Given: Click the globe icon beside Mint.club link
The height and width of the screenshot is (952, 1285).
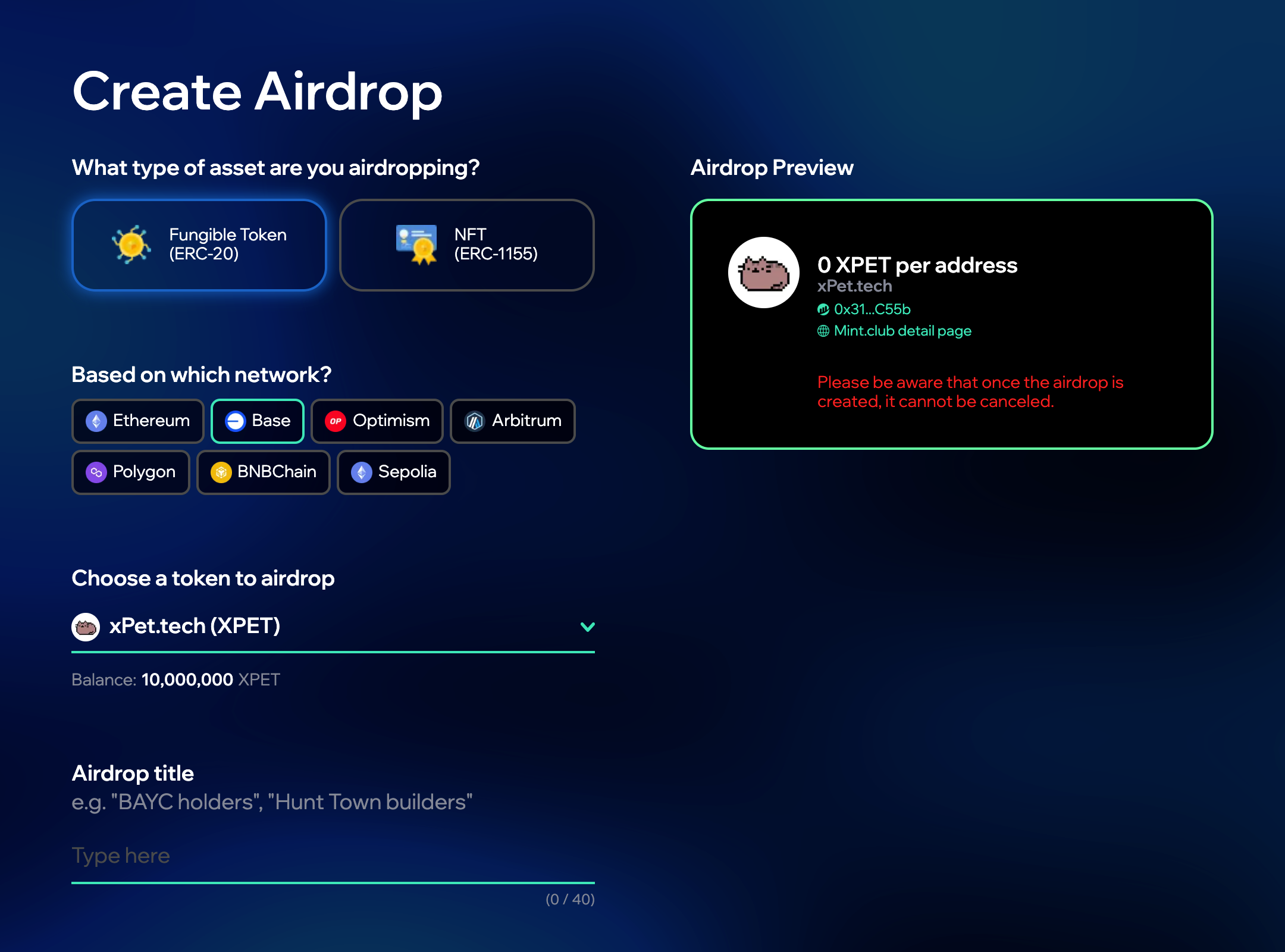Looking at the screenshot, I should pyautogui.click(x=823, y=331).
